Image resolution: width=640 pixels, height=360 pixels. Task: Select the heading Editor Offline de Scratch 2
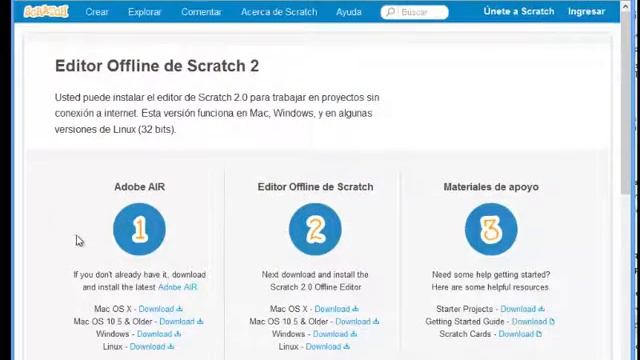tap(157, 66)
